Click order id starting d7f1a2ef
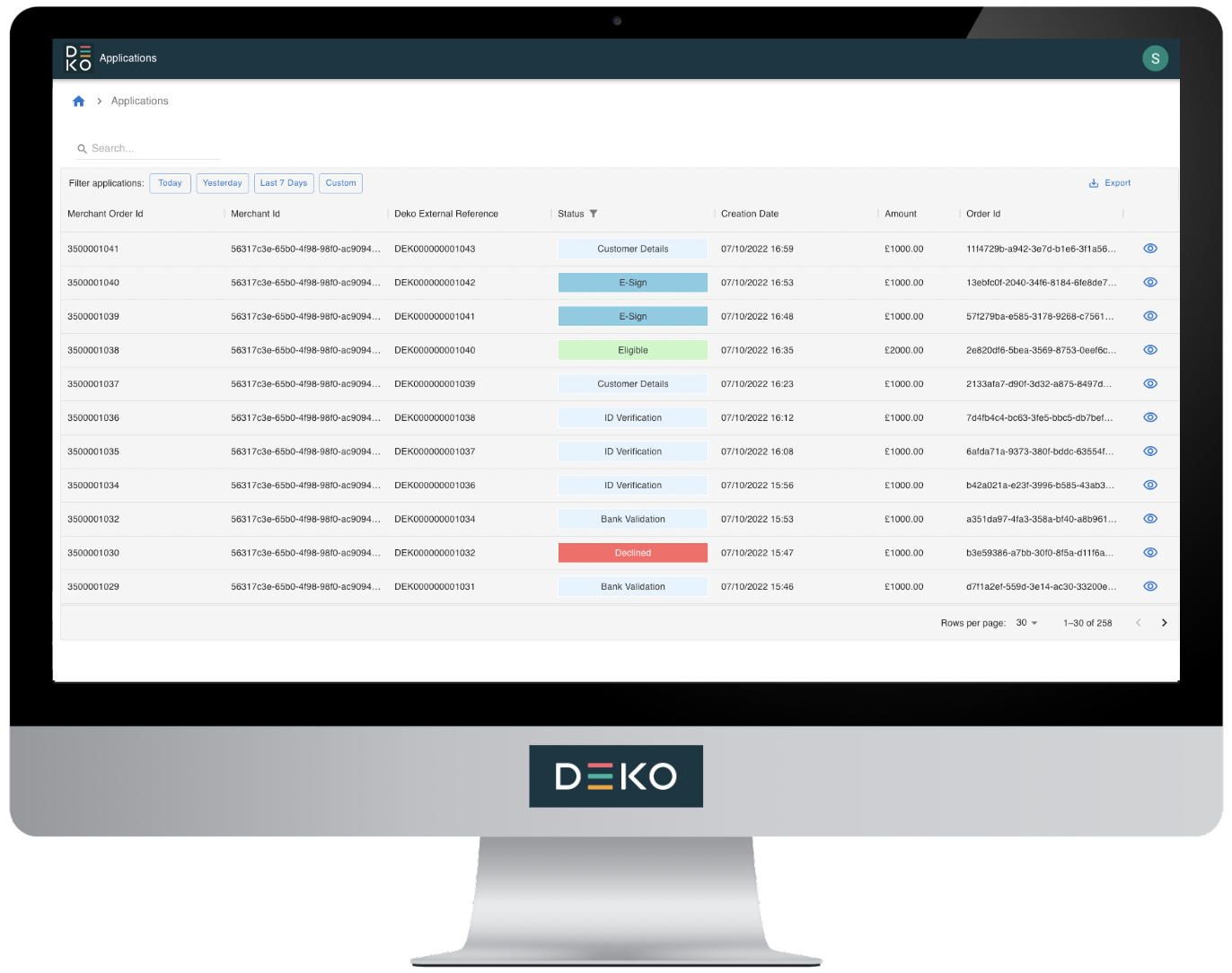Screen dimensions: 1232x973 pos(1042,587)
